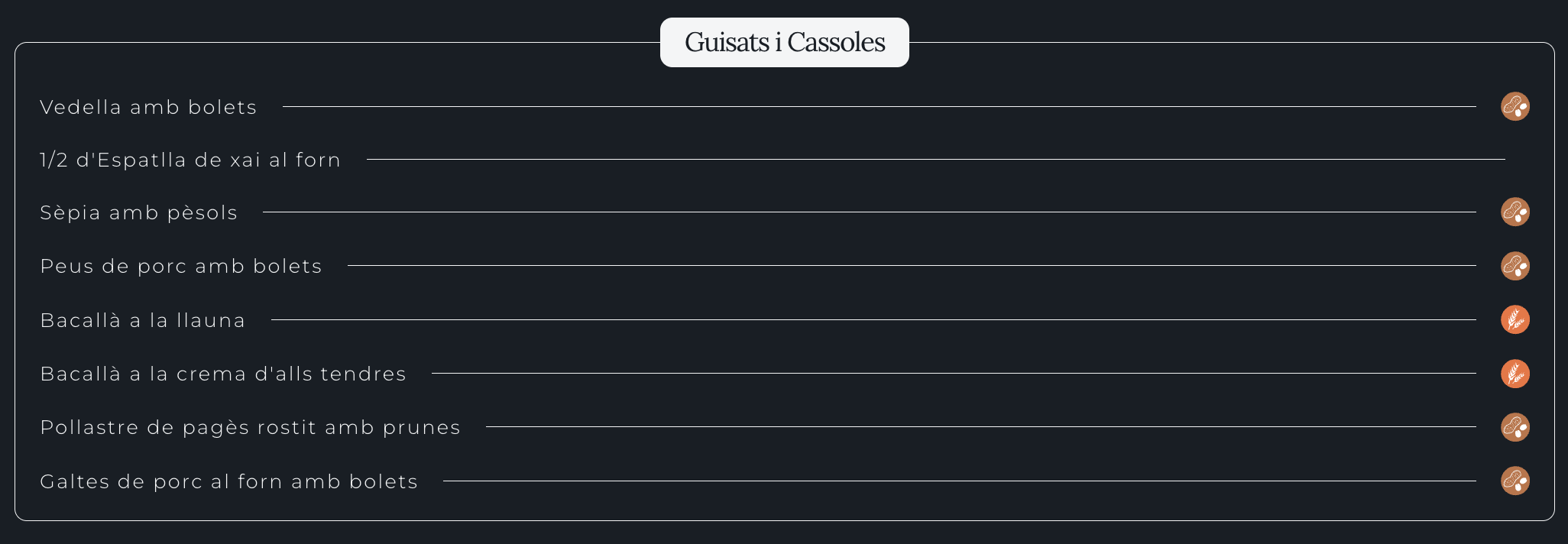Image resolution: width=1568 pixels, height=544 pixels.
Task: Pick Bacallà a la crema d'alls tendres
Action: point(223,374)
